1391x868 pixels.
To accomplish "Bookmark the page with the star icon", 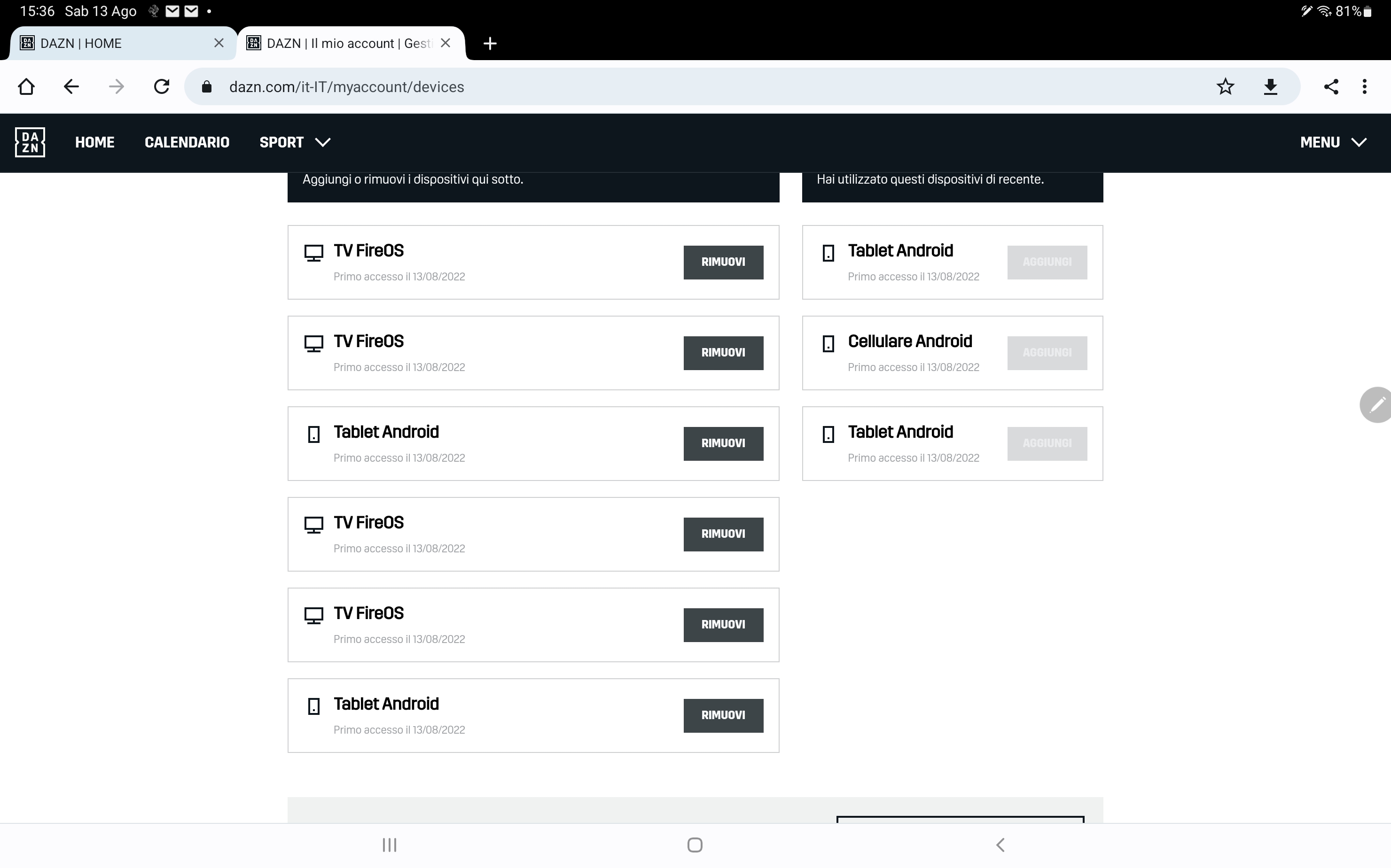I will (x=1225, y=87).
